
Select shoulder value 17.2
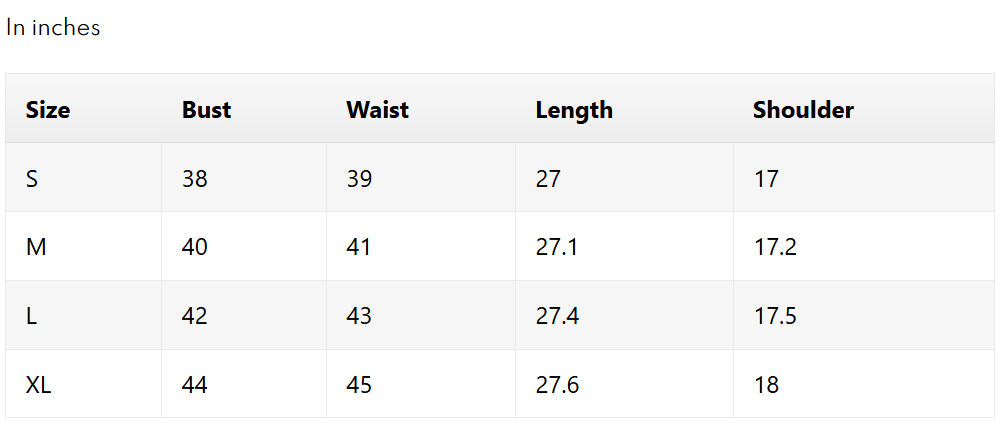pos(775,247)
